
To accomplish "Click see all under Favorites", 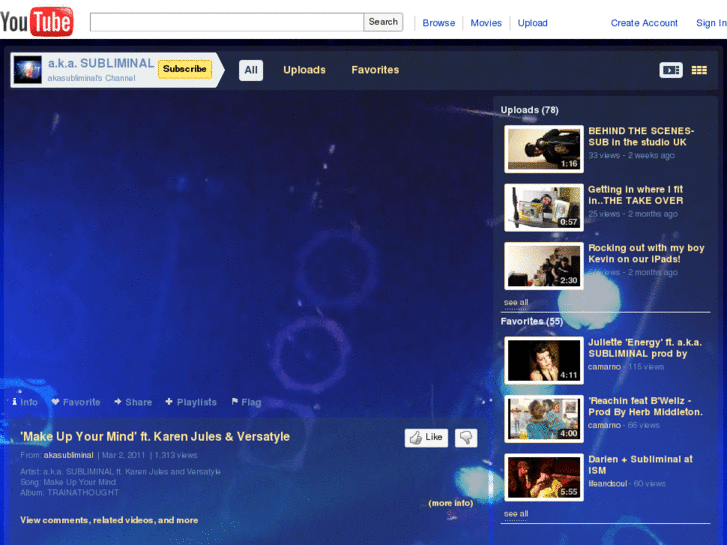I will tap(516, 514).
